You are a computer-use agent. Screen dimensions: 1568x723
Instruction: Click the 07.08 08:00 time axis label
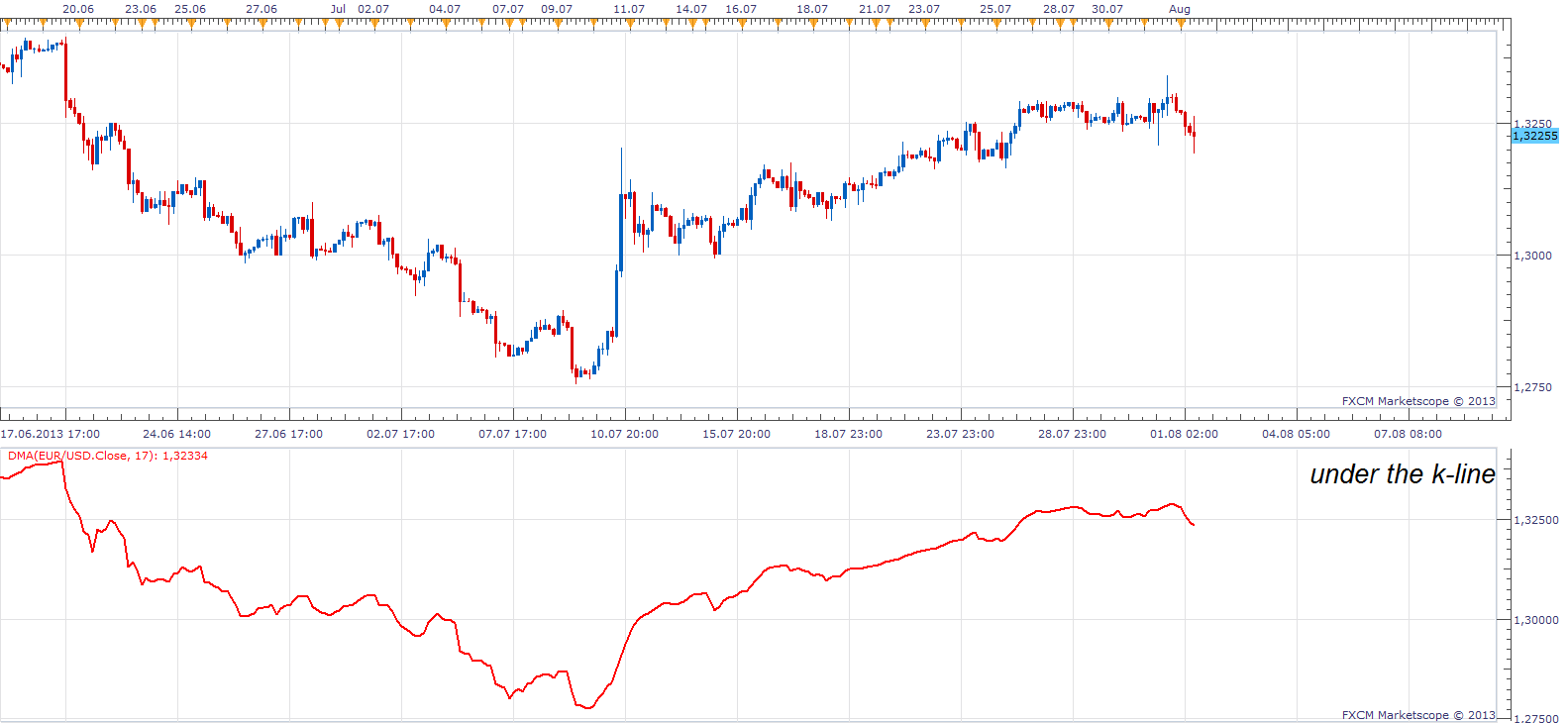pyautogui.click(x=1408, y=434)
